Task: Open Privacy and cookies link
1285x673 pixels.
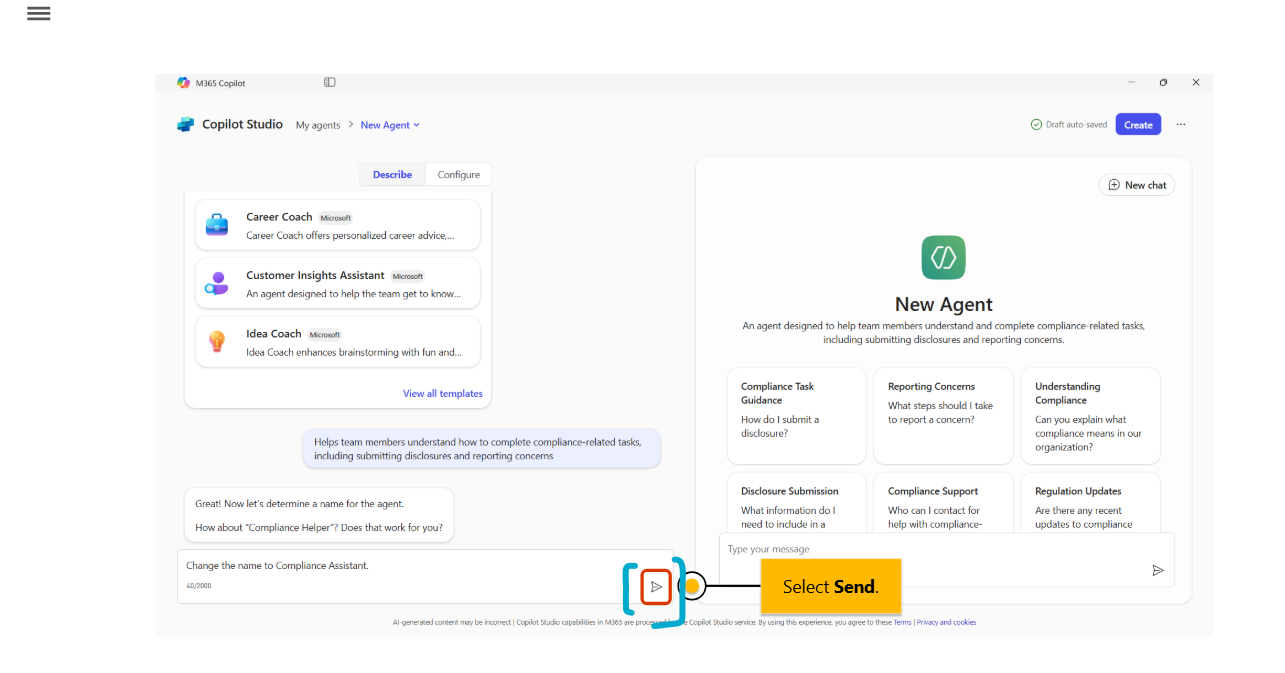Action: (x=946, y=622)
